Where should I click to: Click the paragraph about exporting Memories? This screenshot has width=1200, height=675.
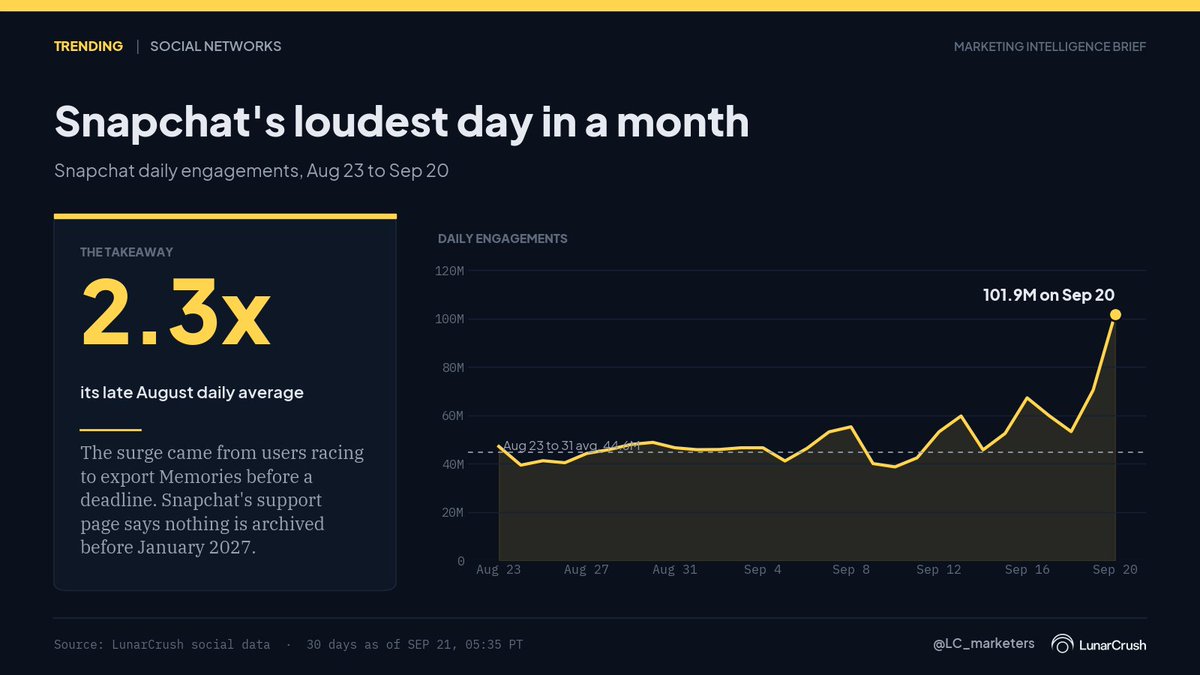222,500
